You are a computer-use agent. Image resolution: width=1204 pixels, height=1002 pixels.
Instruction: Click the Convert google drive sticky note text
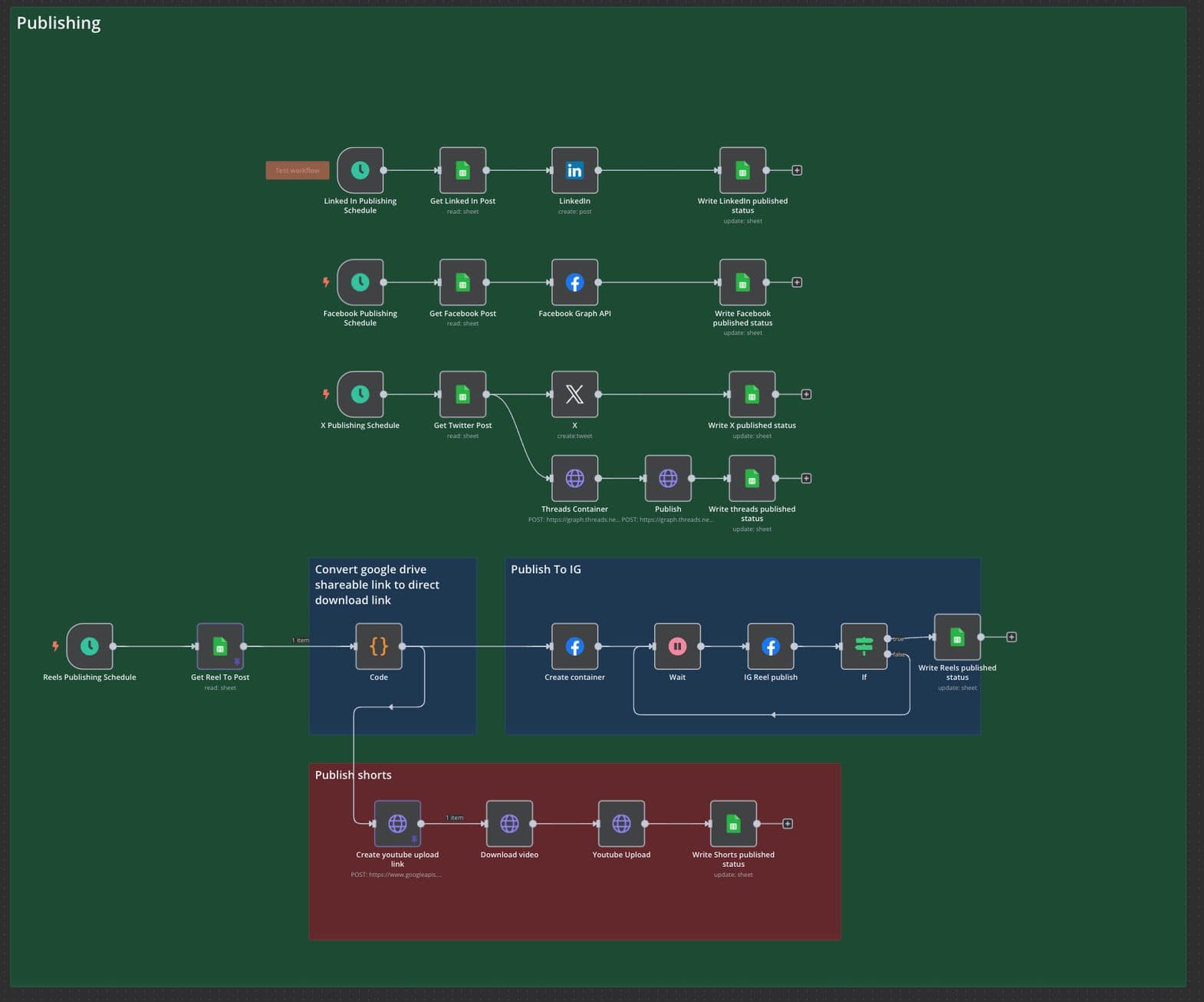point(377,585)
